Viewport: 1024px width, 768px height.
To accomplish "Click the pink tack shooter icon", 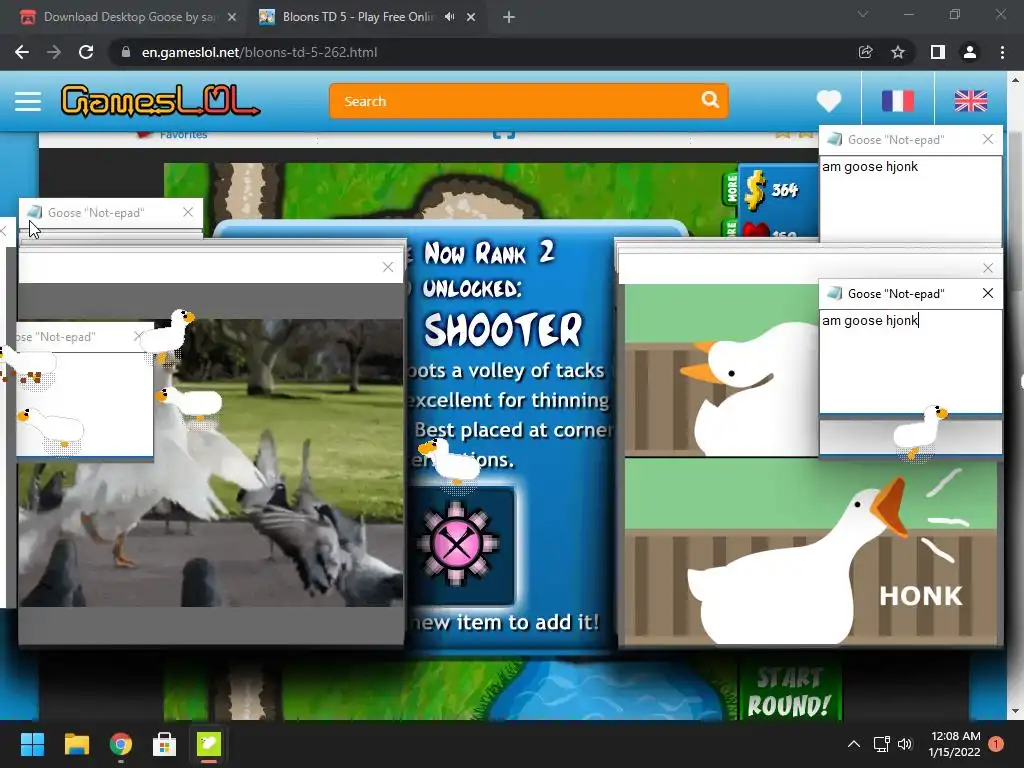I will (x=457, y=545).
